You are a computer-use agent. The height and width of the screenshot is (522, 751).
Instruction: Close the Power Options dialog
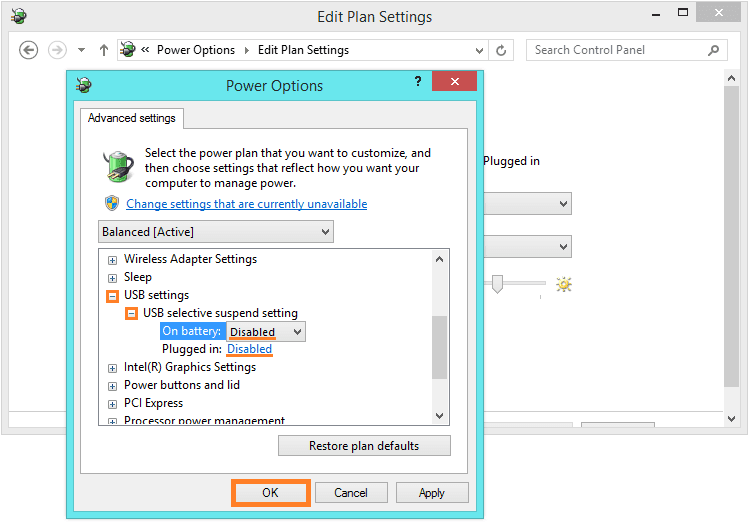pos(455,81)
